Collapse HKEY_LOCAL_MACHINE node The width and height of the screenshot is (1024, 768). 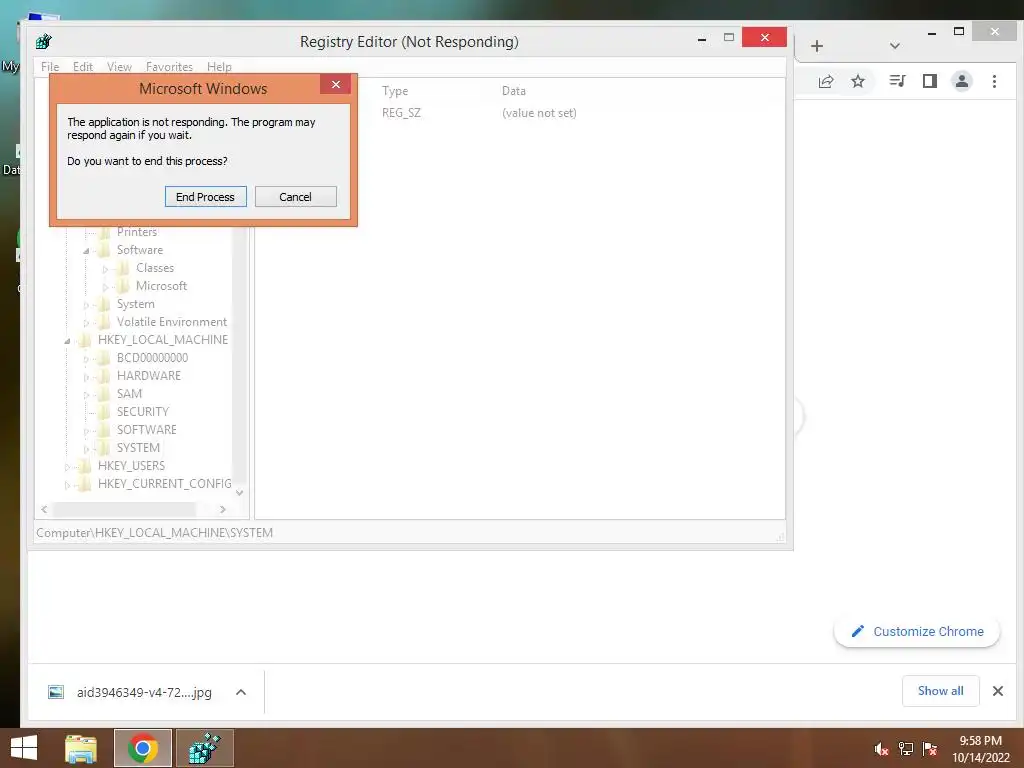[67, 340]
